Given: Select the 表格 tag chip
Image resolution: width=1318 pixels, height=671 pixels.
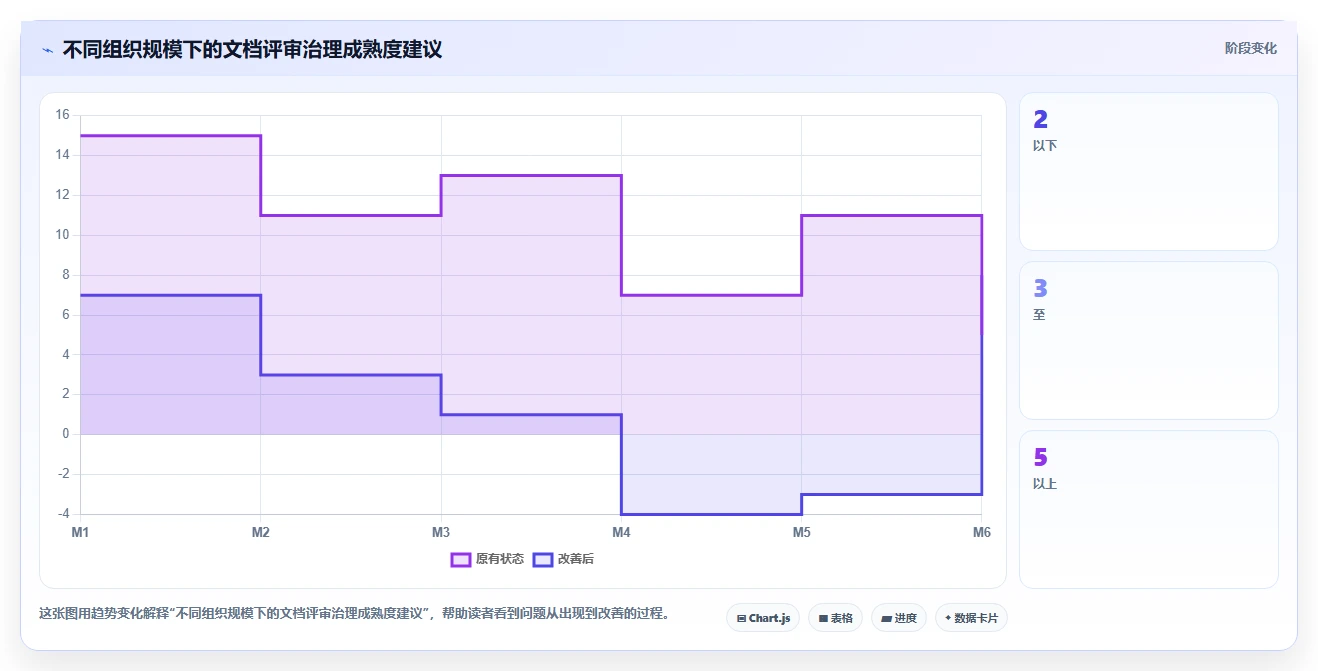Looking at the screenshot, I should click(835, 618).
